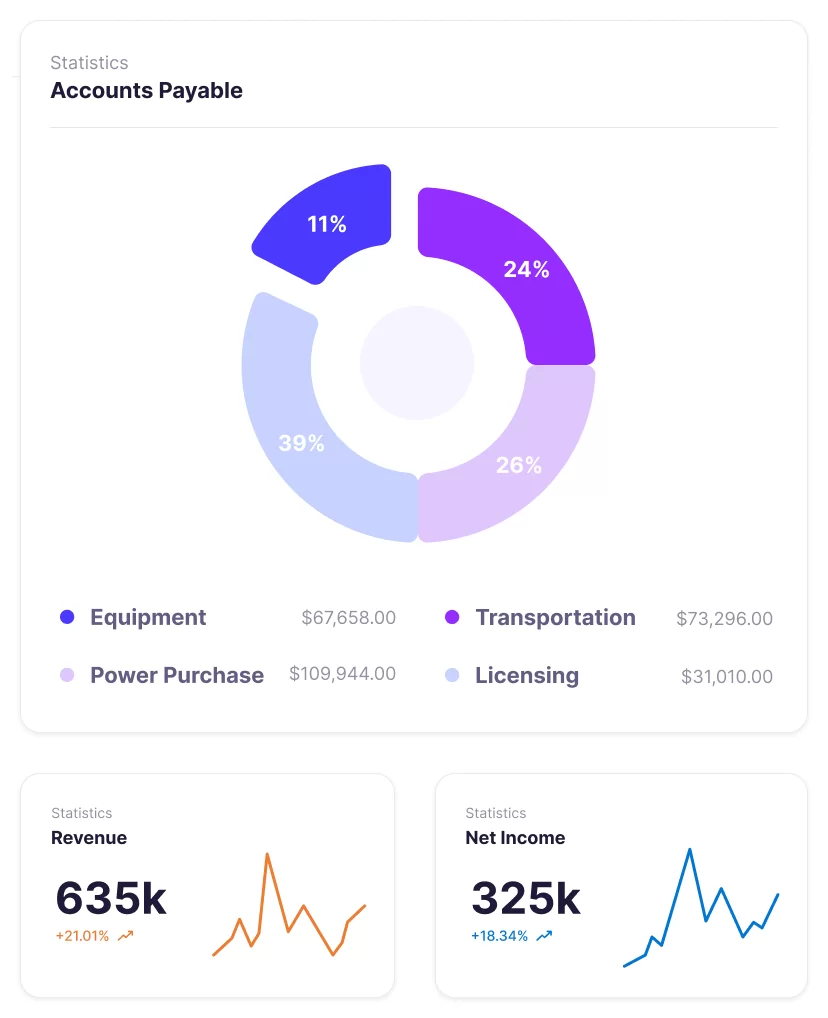
Task: Open the orange Revenue sparkline chart
Action: pos(289,906)
